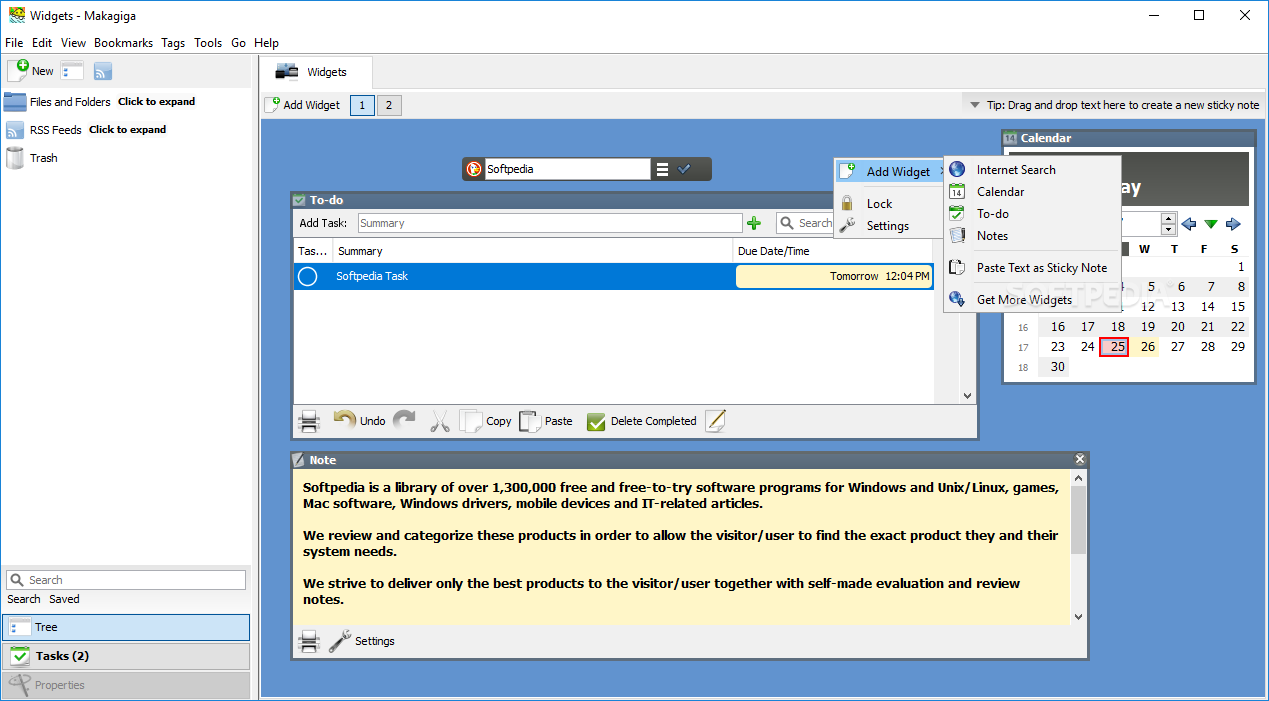Open the Tags menu
The height and width of the screenshot is (701, 1269).
[173, 43]
